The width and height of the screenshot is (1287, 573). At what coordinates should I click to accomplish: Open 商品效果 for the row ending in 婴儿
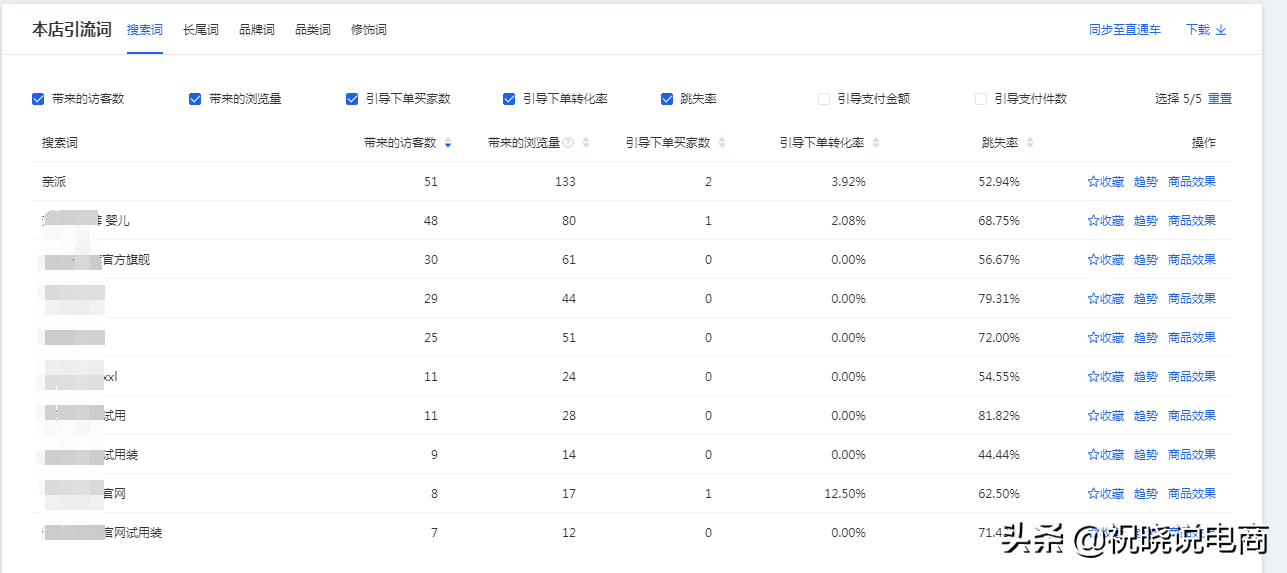tap(1192, 221)
